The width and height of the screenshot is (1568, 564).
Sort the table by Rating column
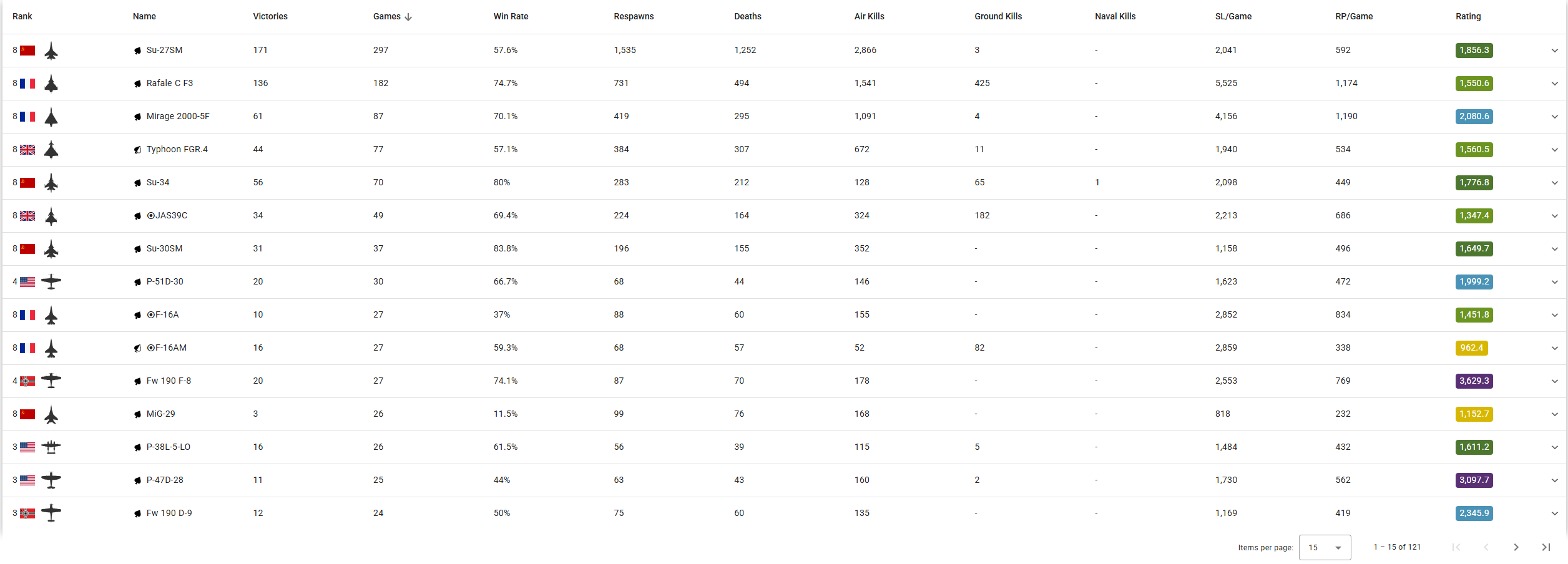coord(1468,17)
